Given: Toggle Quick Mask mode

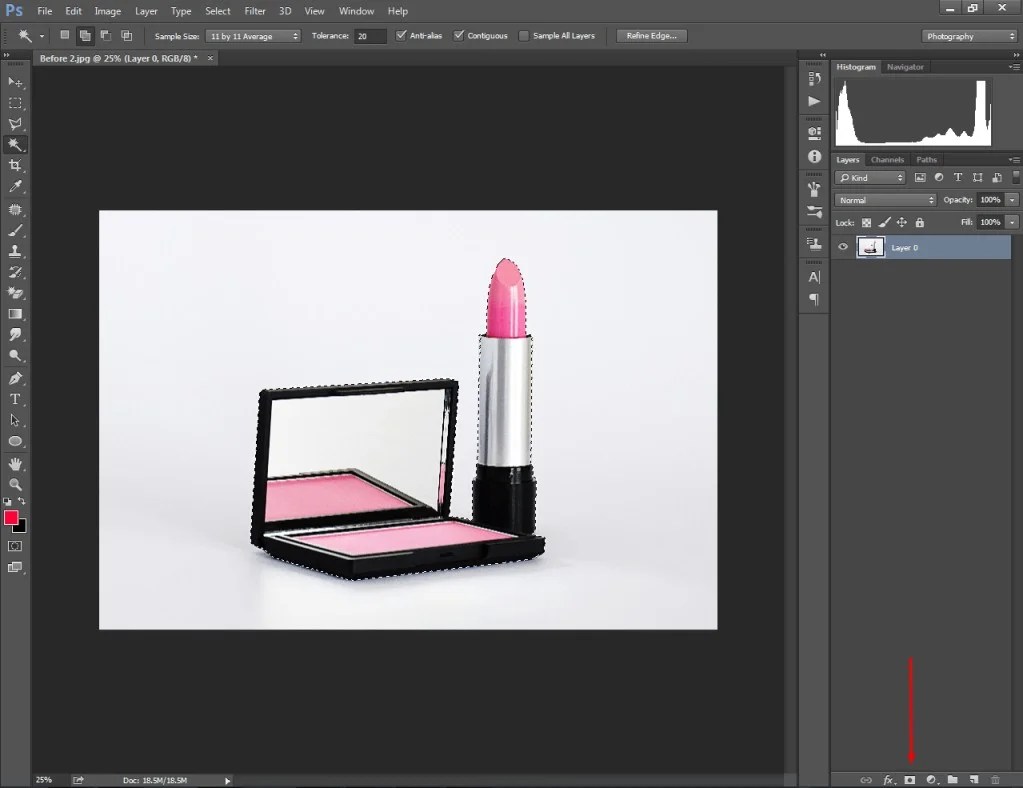Looking at the screenshot, I should pos(15,546).
